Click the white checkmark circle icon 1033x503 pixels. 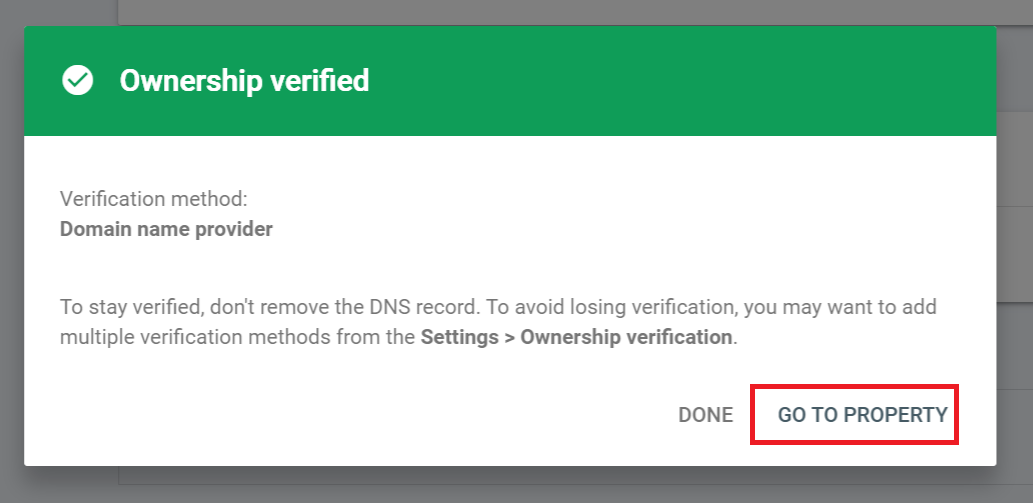[x=77, y=80]
